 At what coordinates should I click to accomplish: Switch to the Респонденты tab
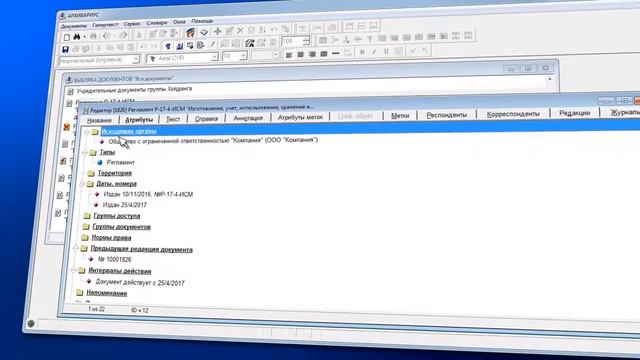coord(447,115)
